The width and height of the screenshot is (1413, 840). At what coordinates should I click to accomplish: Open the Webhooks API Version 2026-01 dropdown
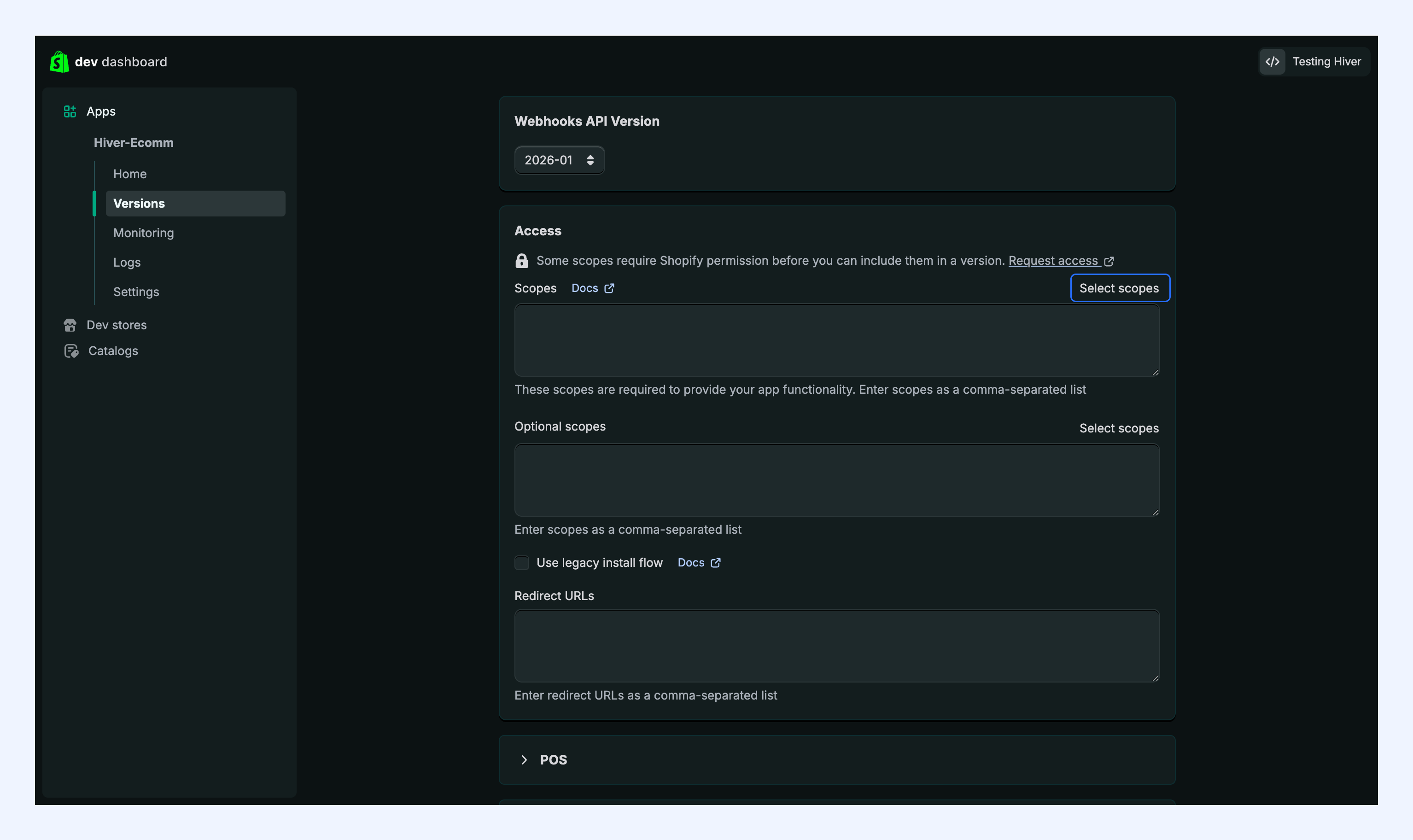[559, 160]
